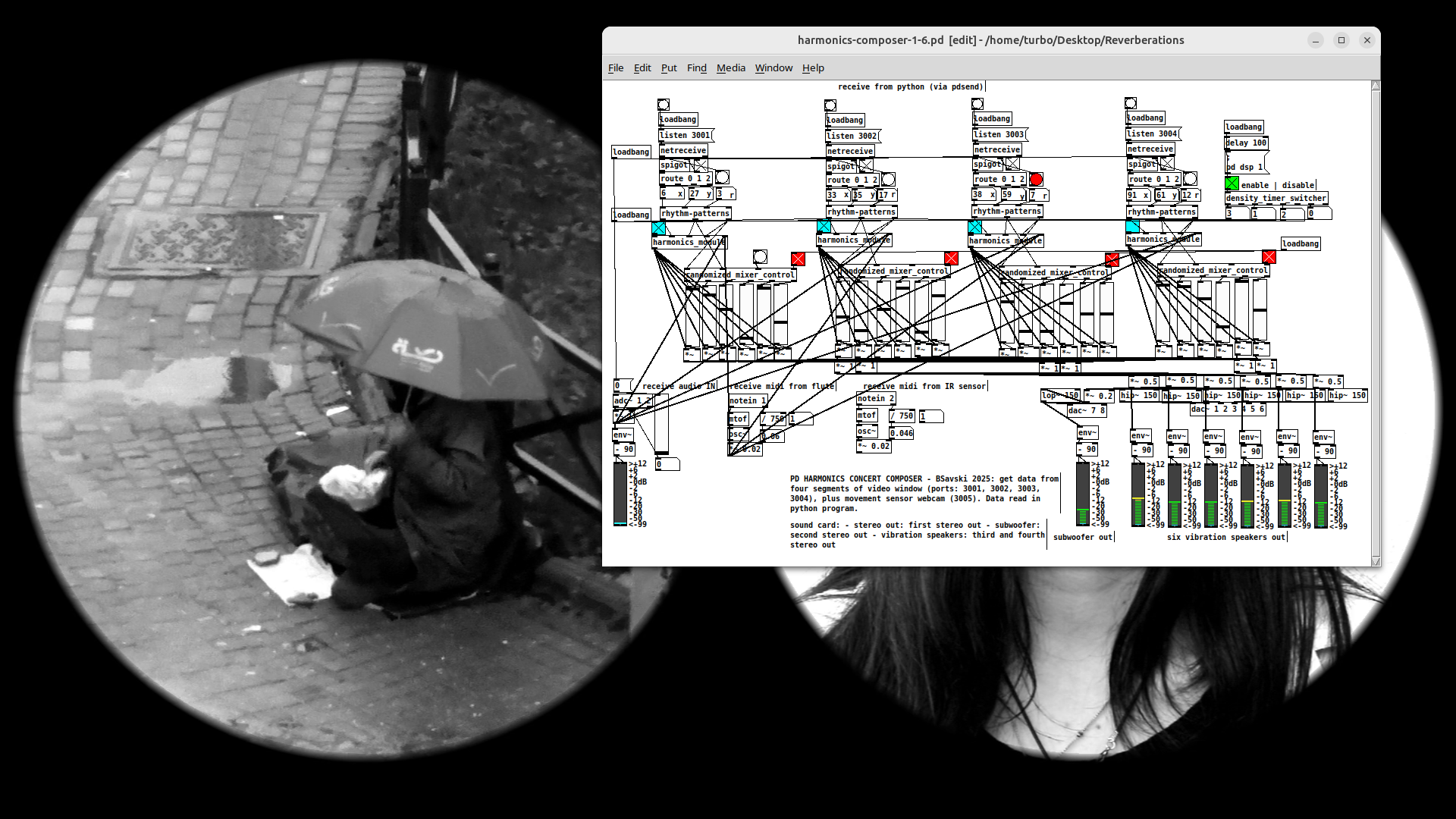Click bang above first randomized_mixer_control

pos(760,257)
